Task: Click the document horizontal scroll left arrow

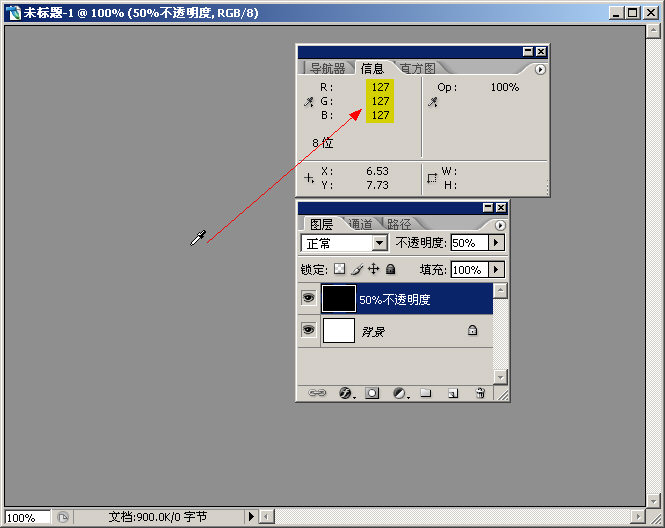Action: pyautogui.click(x=267, y=517)
